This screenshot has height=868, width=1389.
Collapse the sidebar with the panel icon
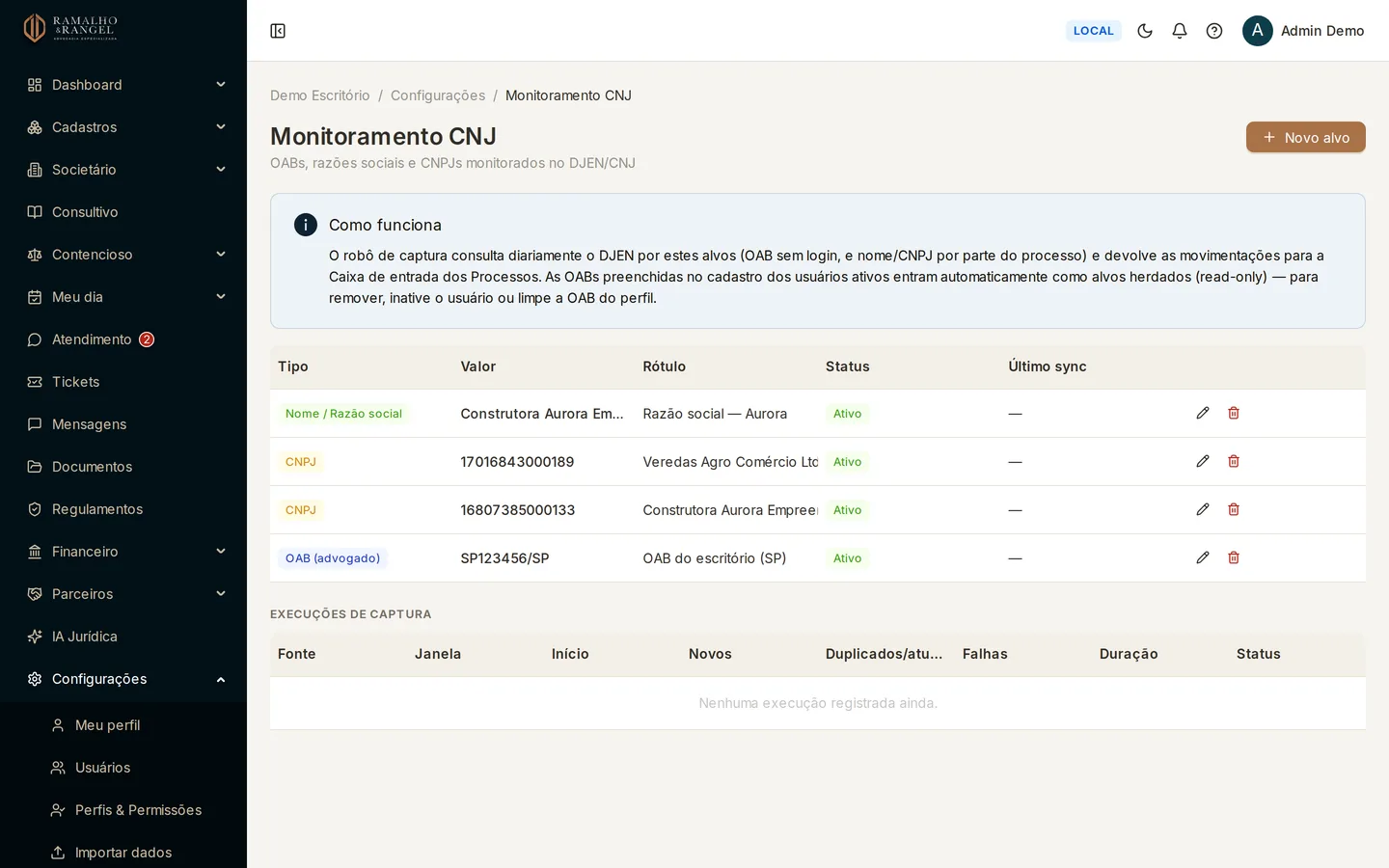pos(278,31)
